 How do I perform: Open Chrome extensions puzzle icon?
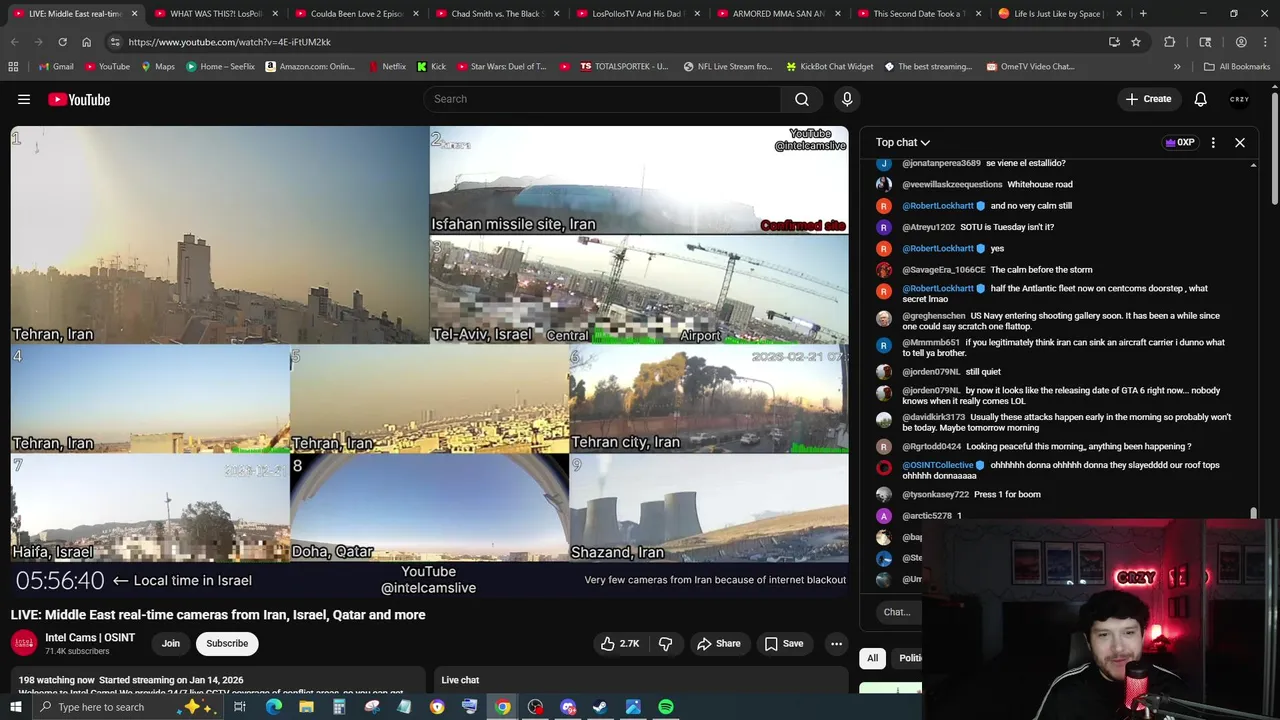click(x=1169, y=42)
